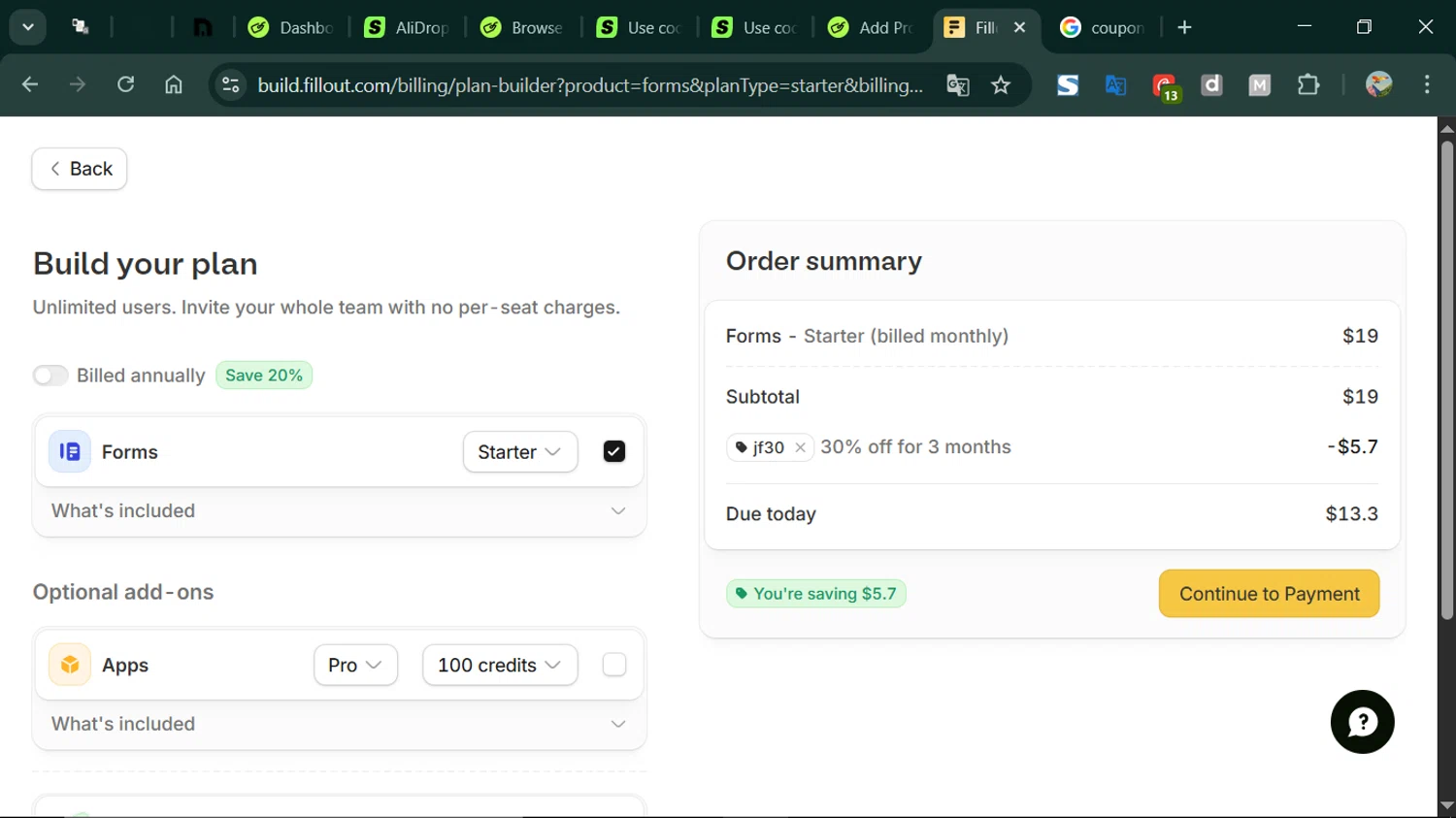The width and height of the screenshot is (1456, 818).
Task: Open the gray d extension icon
Action: coord(1211,85)
